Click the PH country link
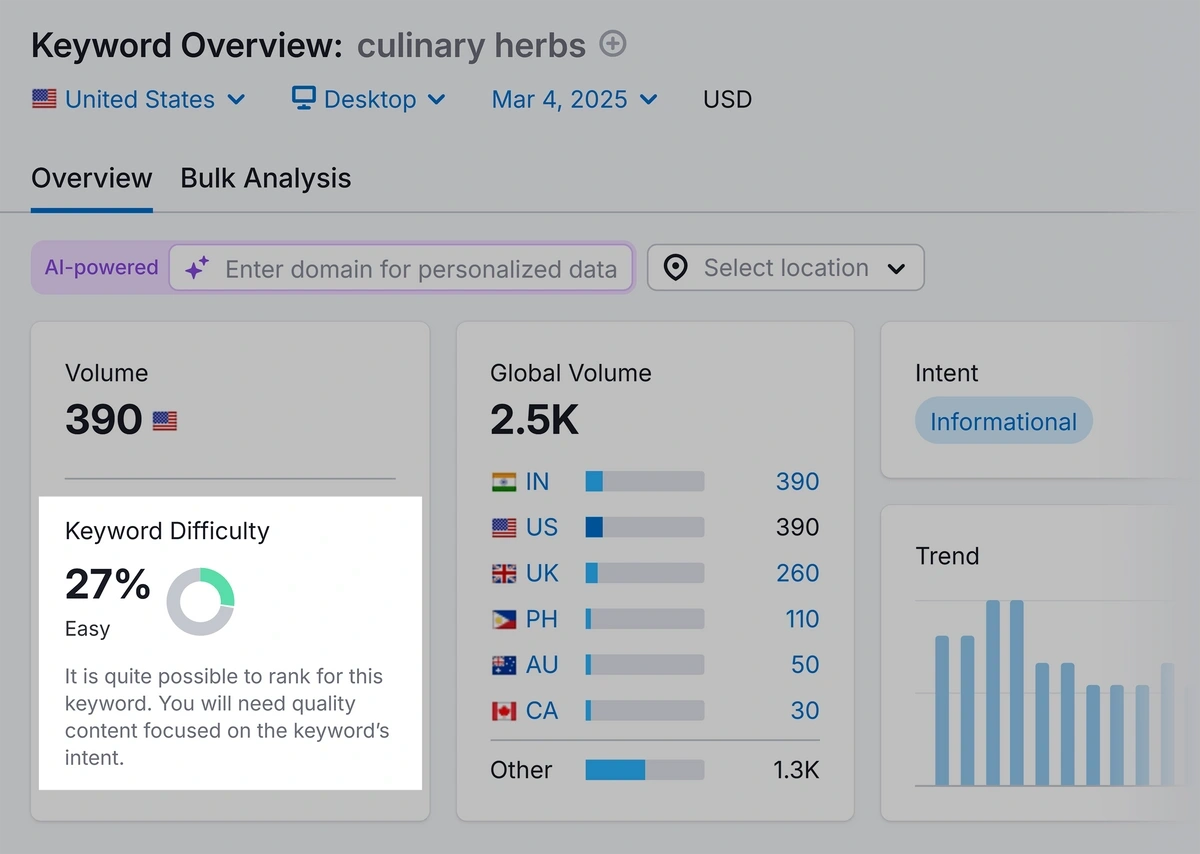 click(x=541, y=620)
